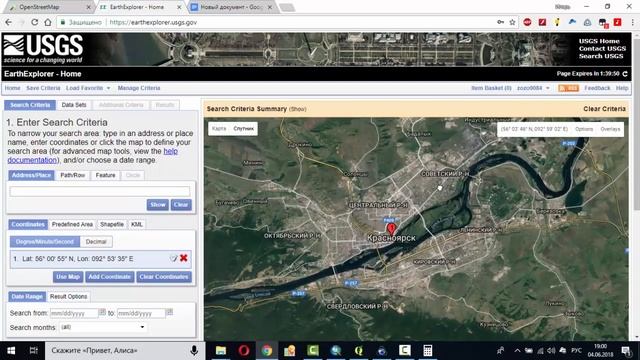Switch map to Спутник satellite view
The width and height of the screenshot is (640, 360).
coord(244,129)
